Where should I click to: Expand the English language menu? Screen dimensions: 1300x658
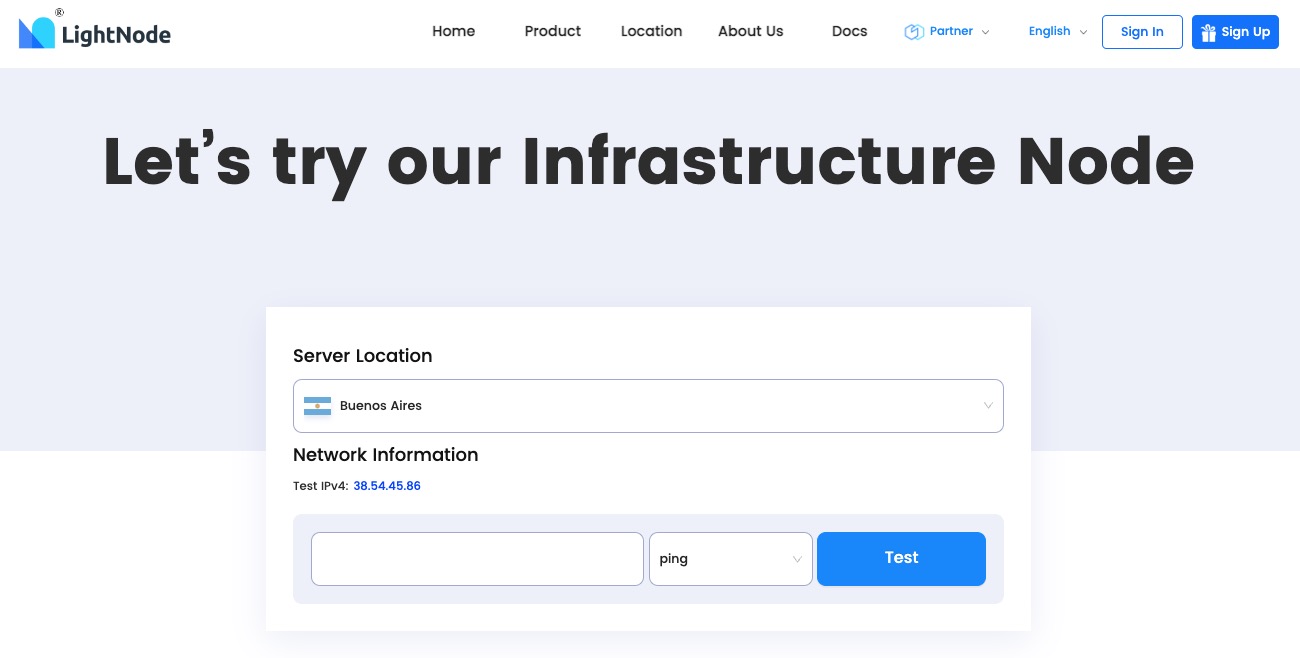1049,31
